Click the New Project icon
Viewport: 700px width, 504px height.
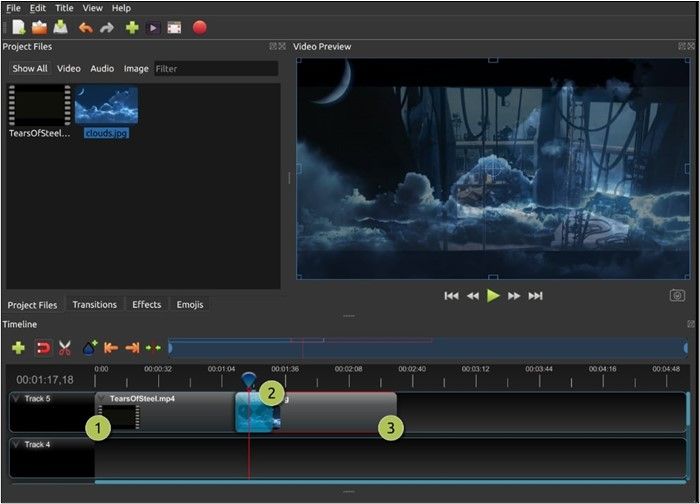click(x=17, y=28)
